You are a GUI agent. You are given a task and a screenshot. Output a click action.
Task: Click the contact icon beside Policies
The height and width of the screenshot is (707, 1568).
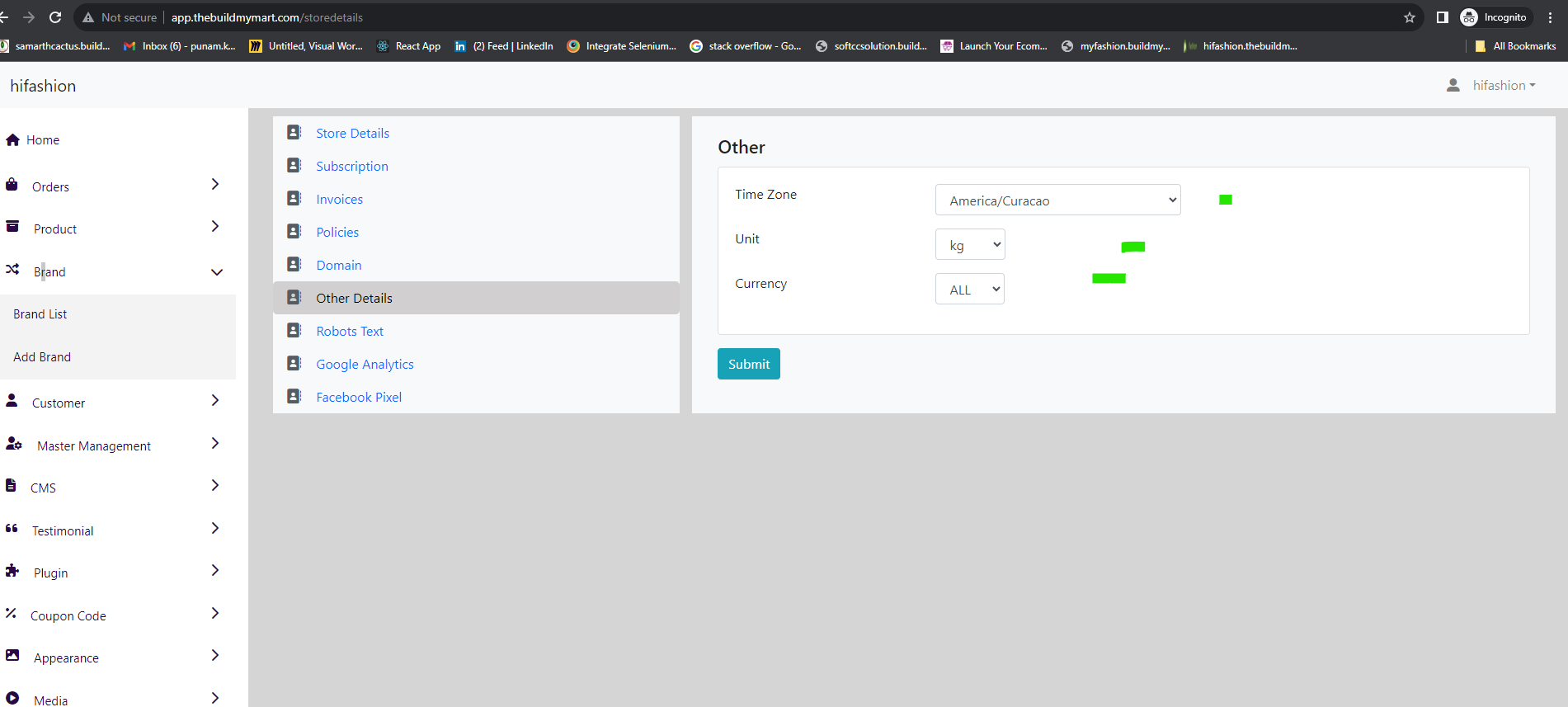[x=294, y=231]
